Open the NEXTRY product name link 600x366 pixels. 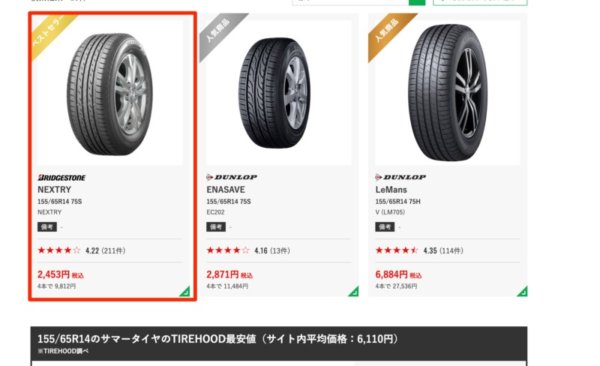pos(54,190)
